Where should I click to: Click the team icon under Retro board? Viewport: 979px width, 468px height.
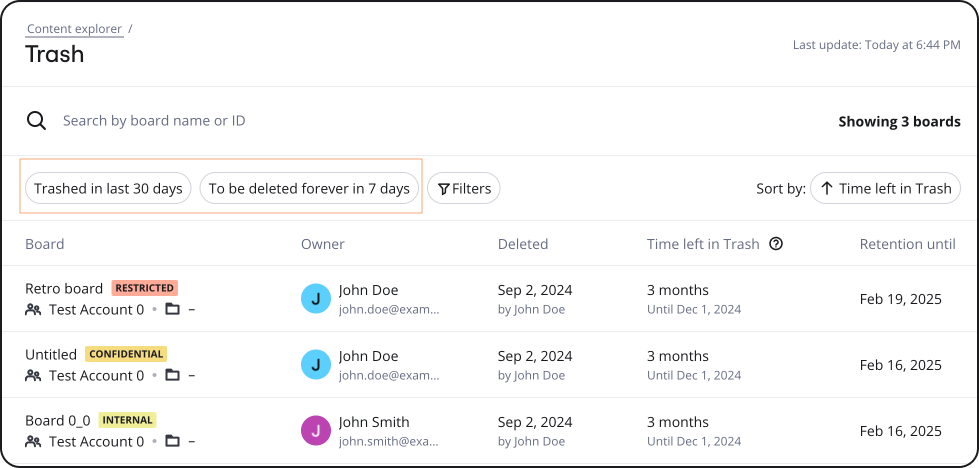point(33,310)
